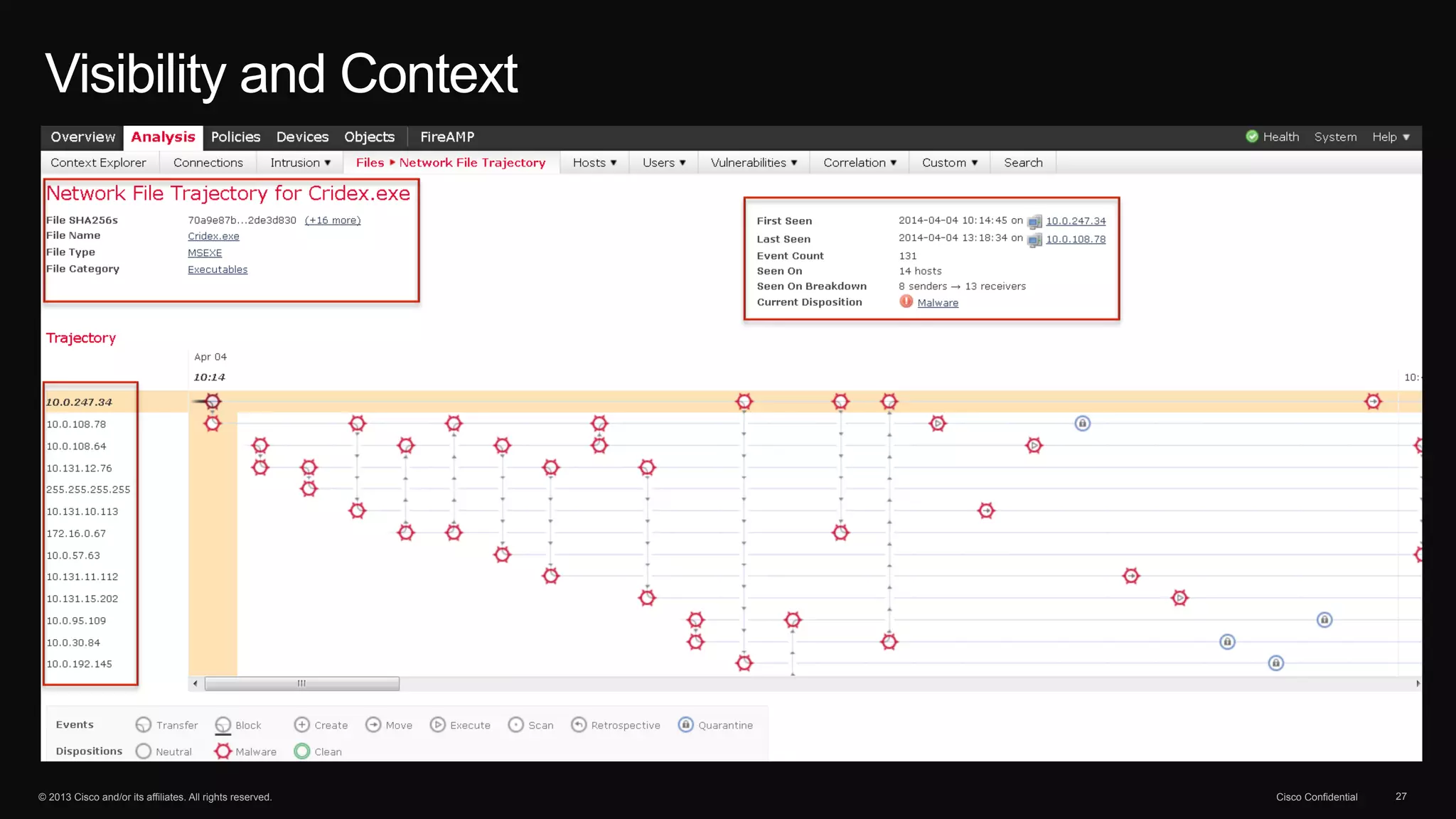Open the Cridex.exe file name link
The width and height of the screenshot is (1456, 819).
pos(213,236)
